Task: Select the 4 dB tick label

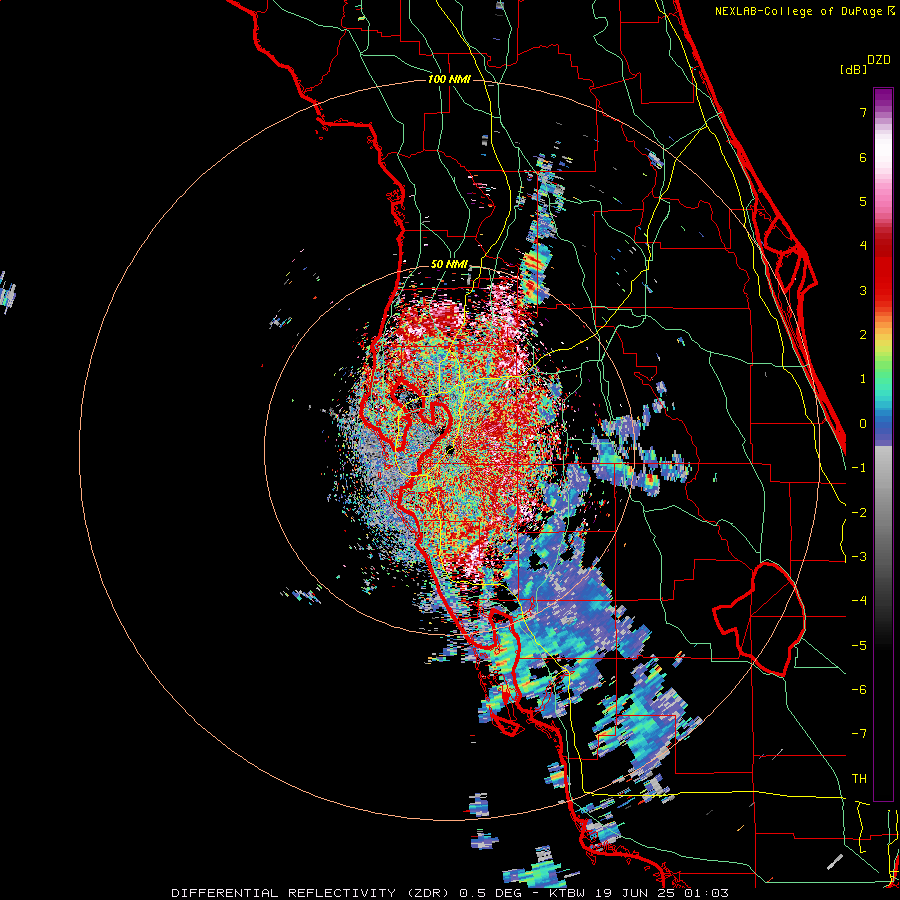Action: 863,246
